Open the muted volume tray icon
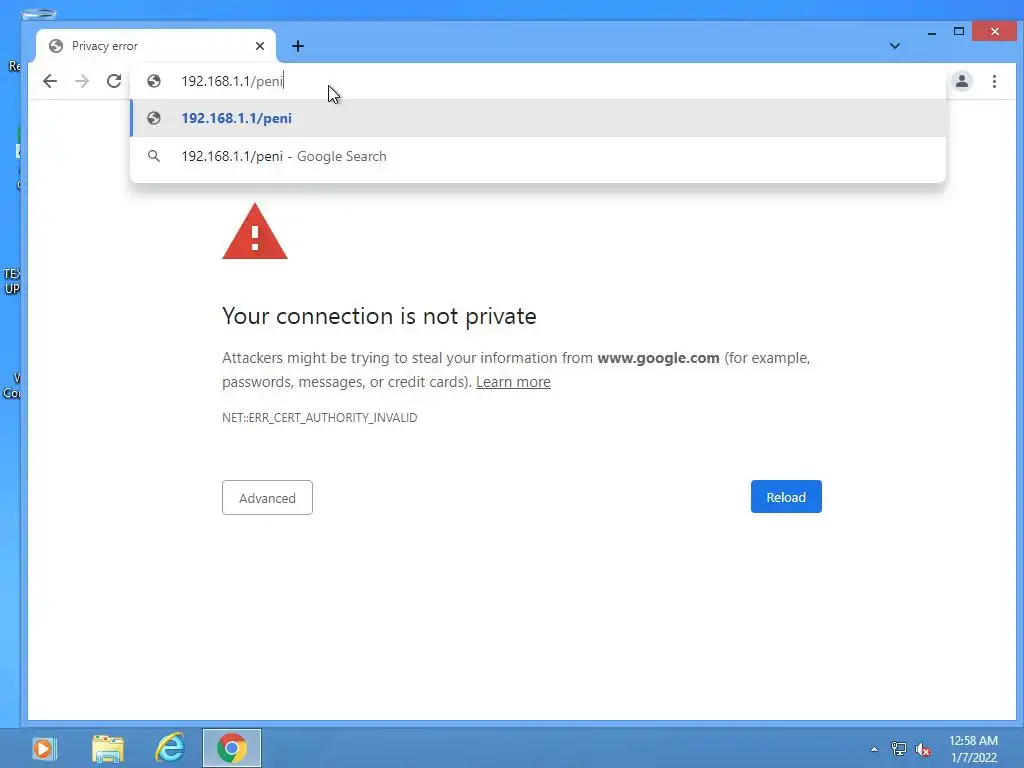The image size is (1024, 768). click(923, 750)
